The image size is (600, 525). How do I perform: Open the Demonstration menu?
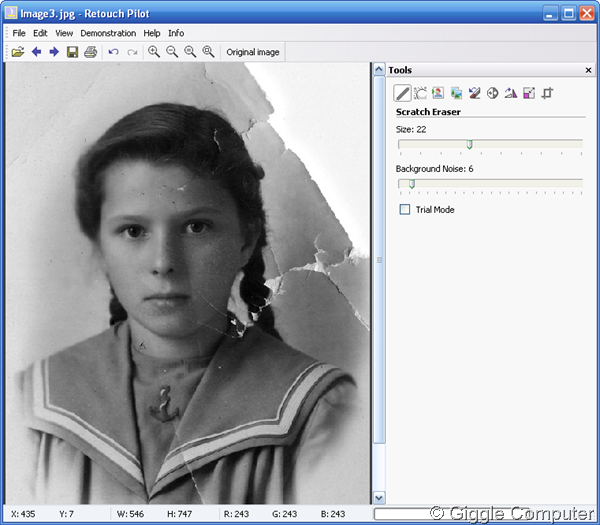pos(108,33)
